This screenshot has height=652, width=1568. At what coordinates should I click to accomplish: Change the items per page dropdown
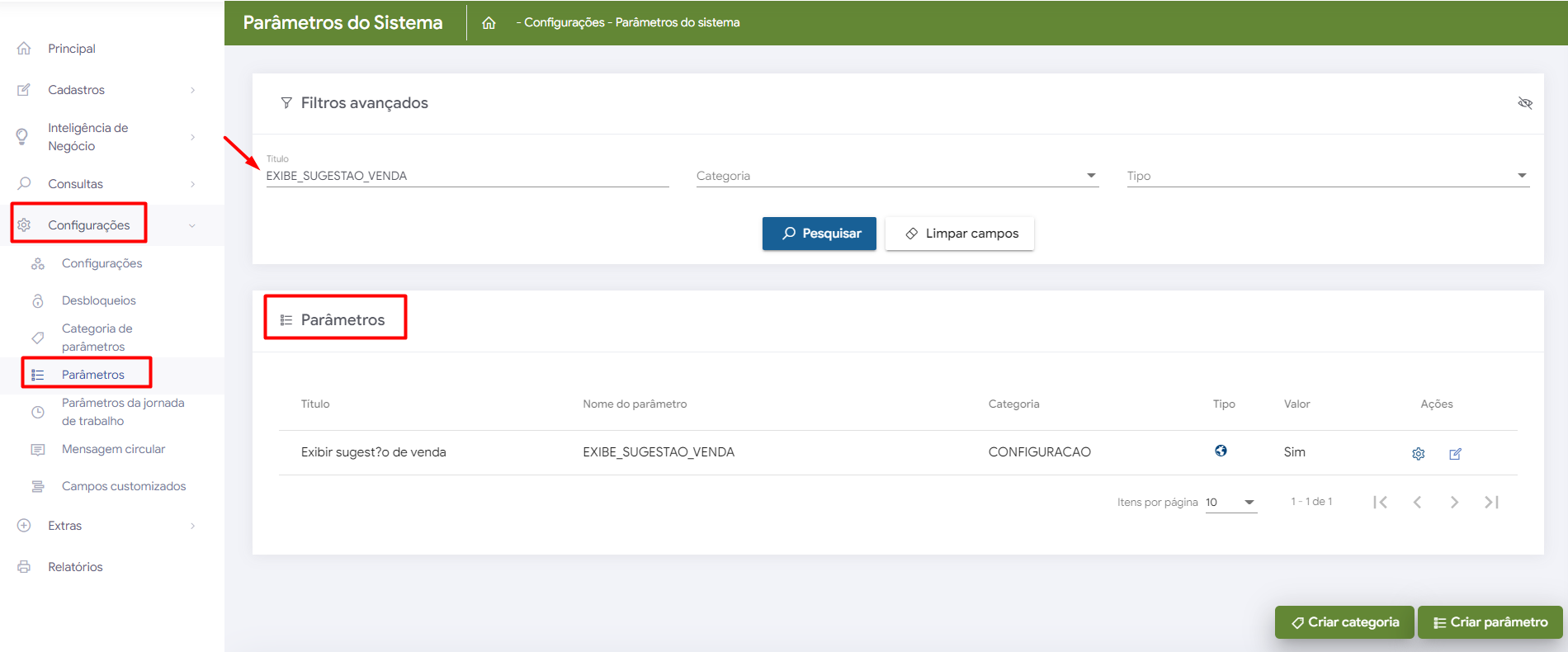tap(1230, 502)
